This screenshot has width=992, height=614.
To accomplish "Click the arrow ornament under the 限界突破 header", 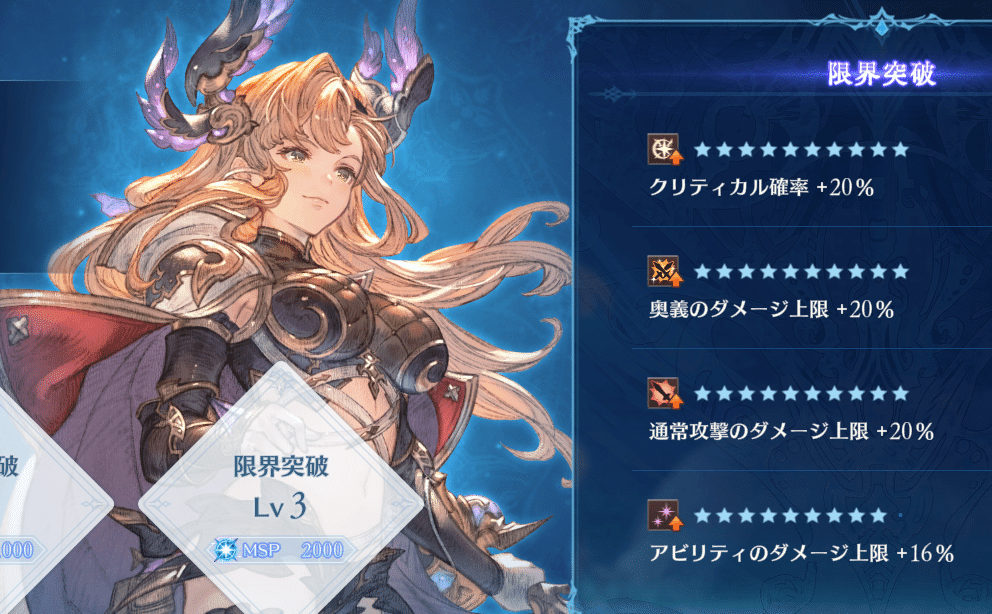I will click(612, 95).
